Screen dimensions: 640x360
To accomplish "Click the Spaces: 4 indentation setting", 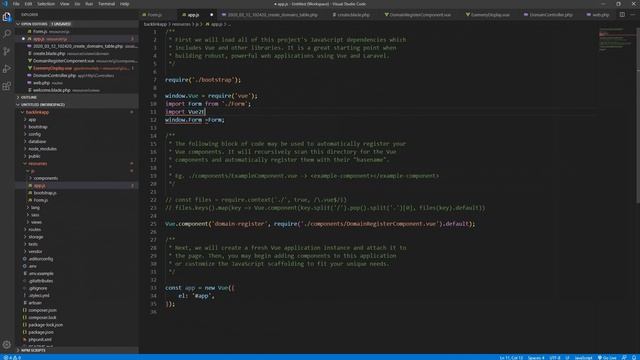I will [536, 358].
